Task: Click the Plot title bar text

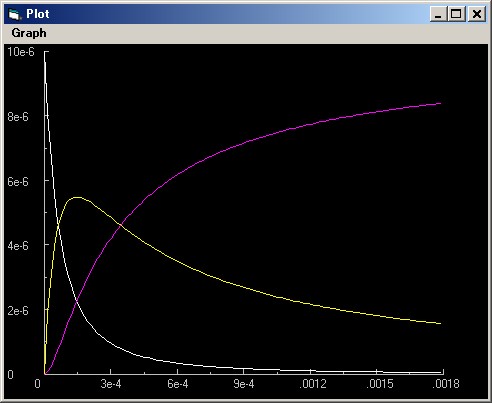Action: [38, 14]
